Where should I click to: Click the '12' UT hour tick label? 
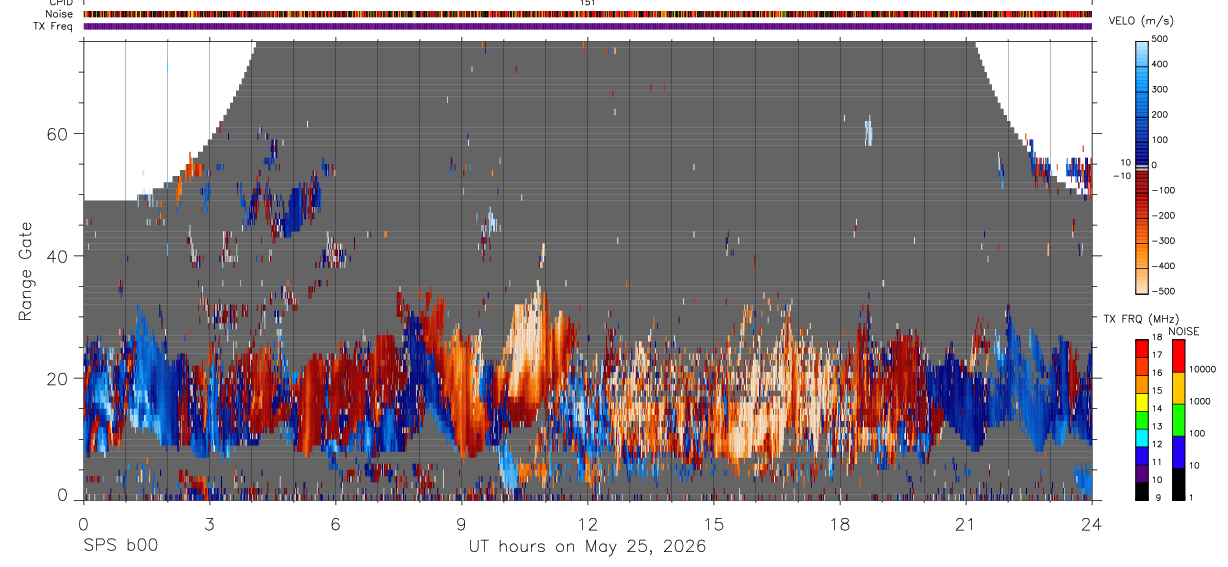click(x=588, y=524)
